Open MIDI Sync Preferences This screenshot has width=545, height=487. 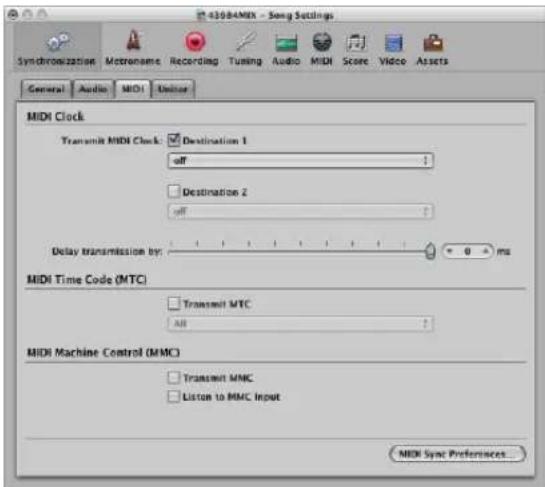point(457,454)
